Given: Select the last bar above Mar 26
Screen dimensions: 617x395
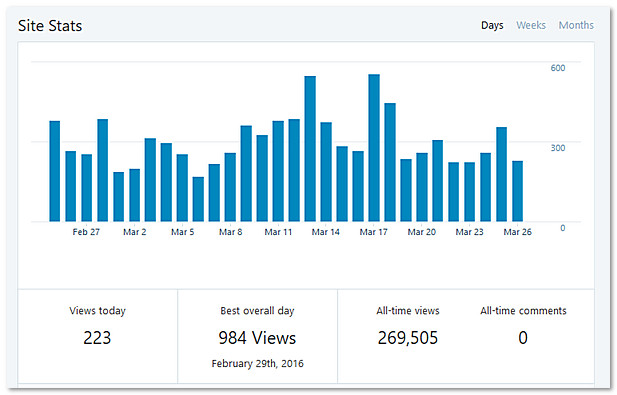Looking at the screenshot, I should tap(517, 191).
